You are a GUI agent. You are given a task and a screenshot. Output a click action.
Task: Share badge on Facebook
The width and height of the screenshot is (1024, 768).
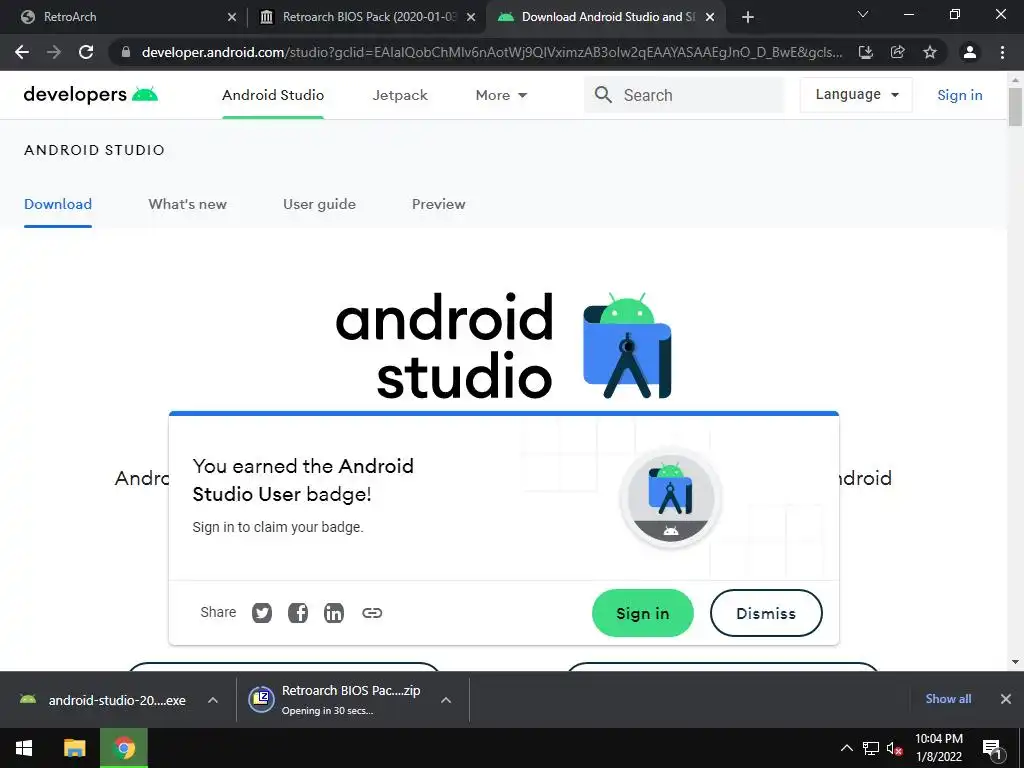click(298, 613)
